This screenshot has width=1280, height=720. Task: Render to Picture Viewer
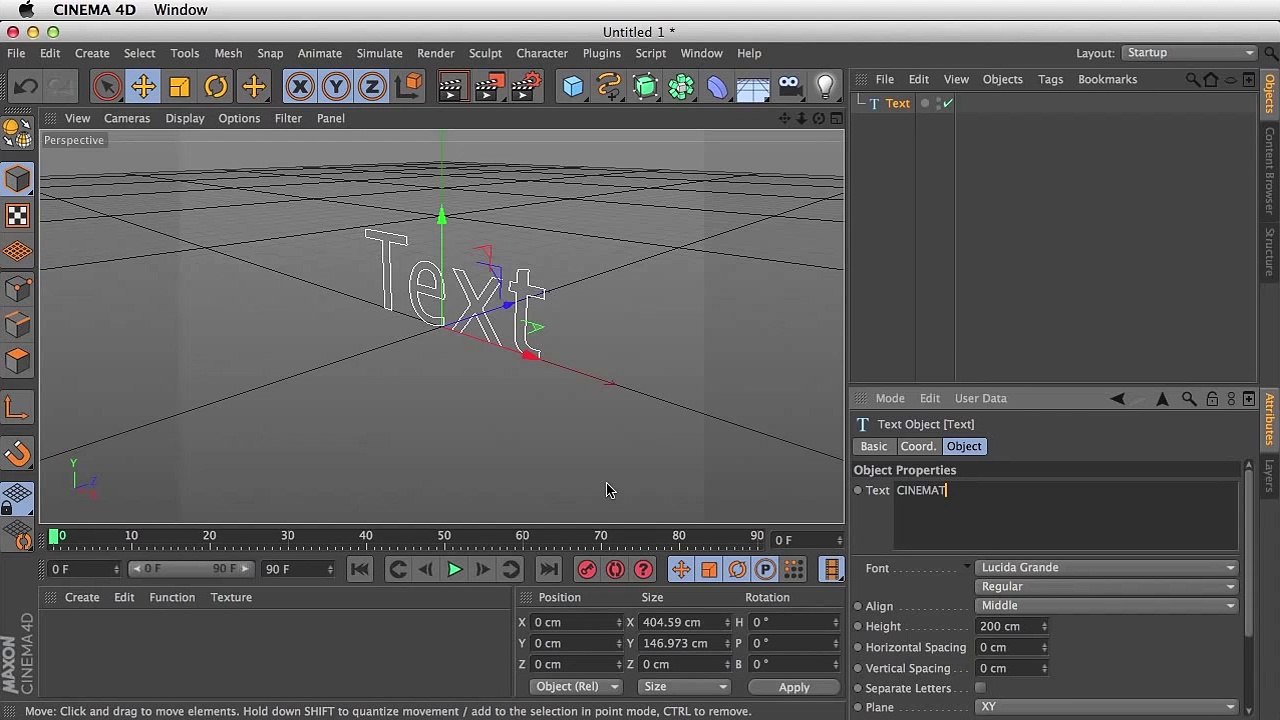pyautogui.click(x=489, y=87)
